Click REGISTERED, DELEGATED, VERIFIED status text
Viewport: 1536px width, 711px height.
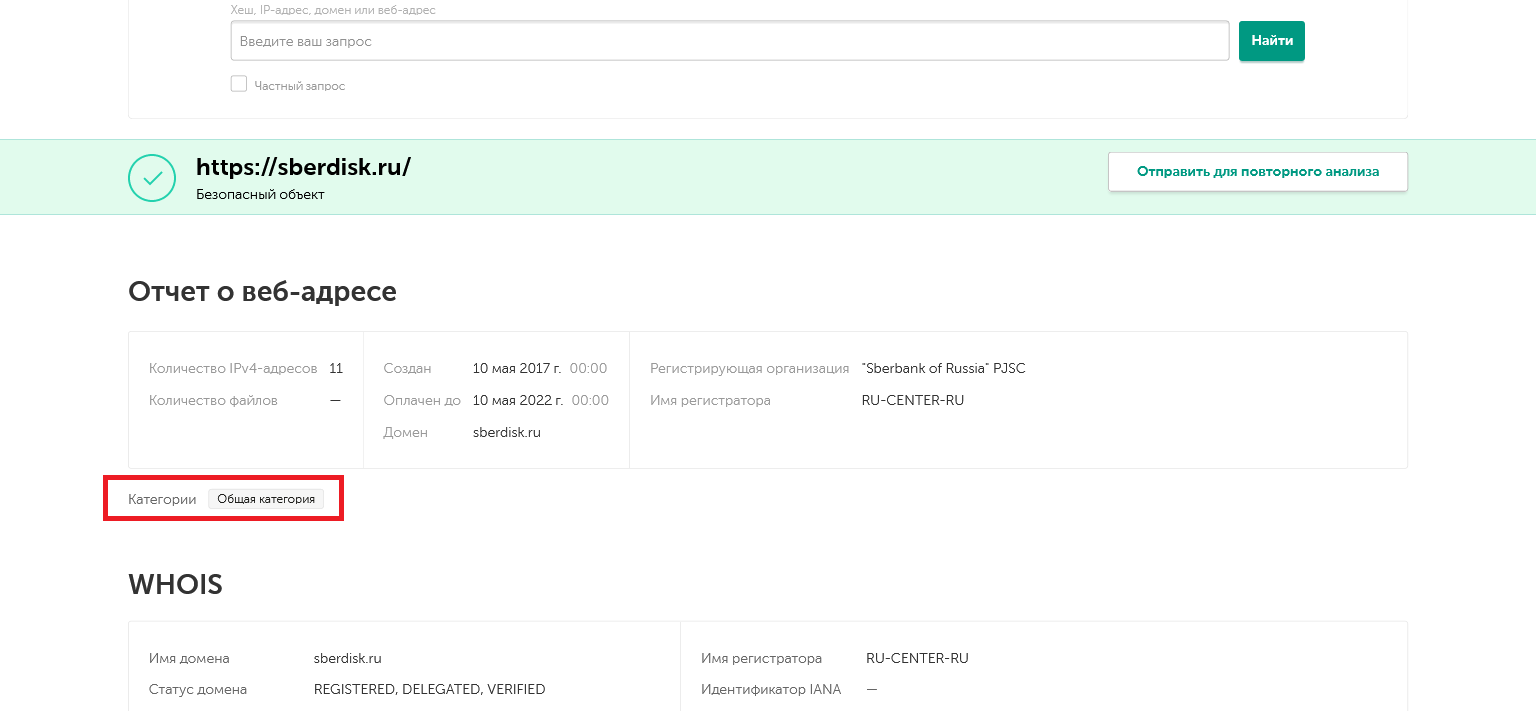coord(430,690)
